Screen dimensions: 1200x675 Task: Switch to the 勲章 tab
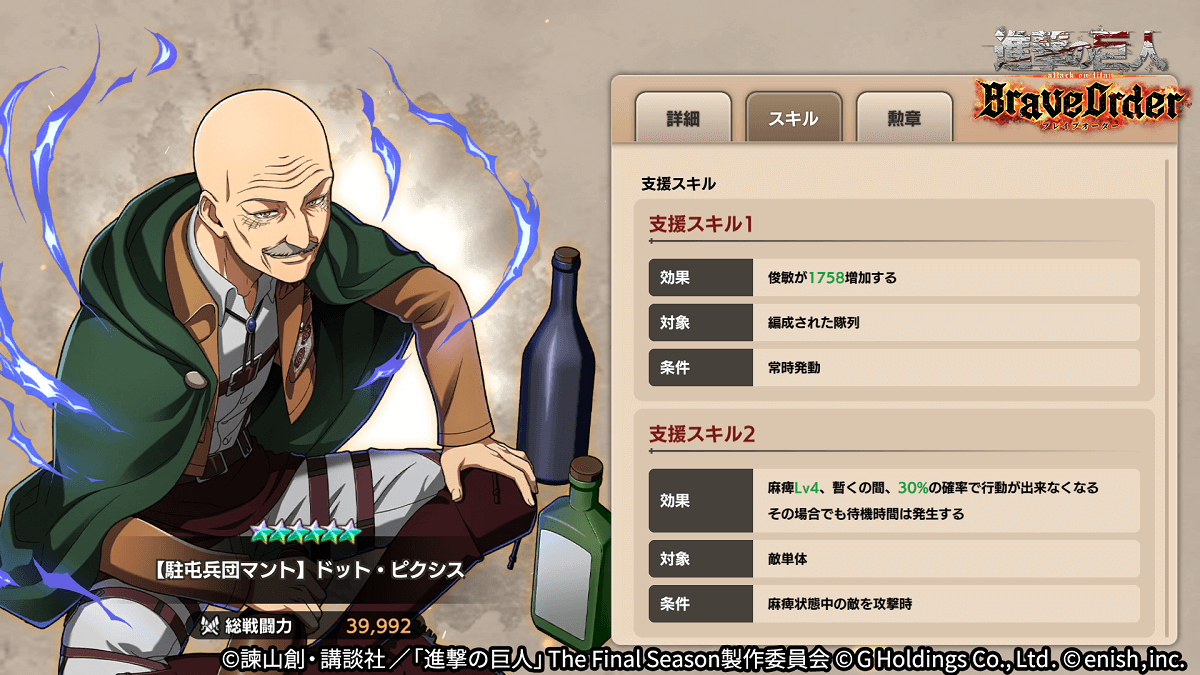(904, 117)
